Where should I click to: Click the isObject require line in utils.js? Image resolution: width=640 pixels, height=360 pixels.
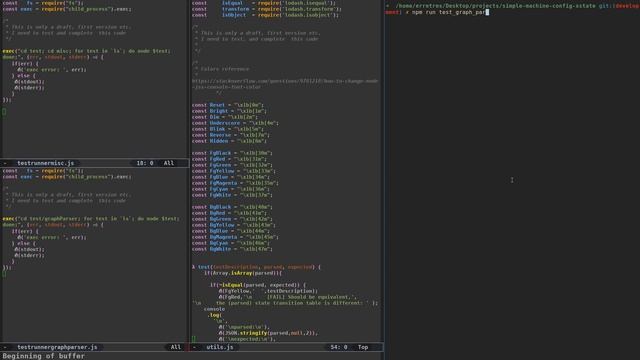point(266,15)
